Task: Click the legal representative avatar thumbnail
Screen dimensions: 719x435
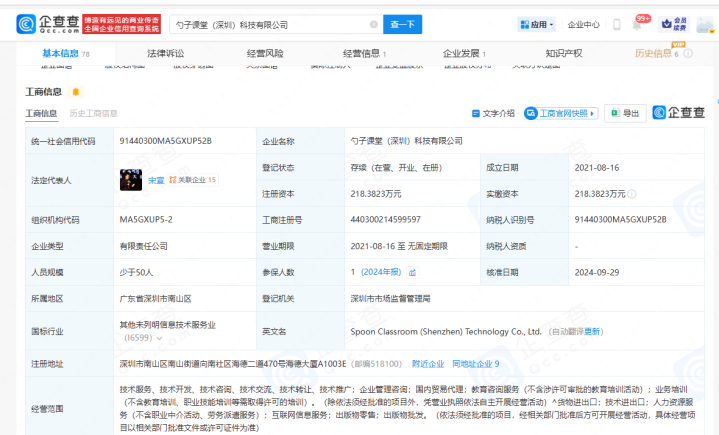Action: (130, 180)
